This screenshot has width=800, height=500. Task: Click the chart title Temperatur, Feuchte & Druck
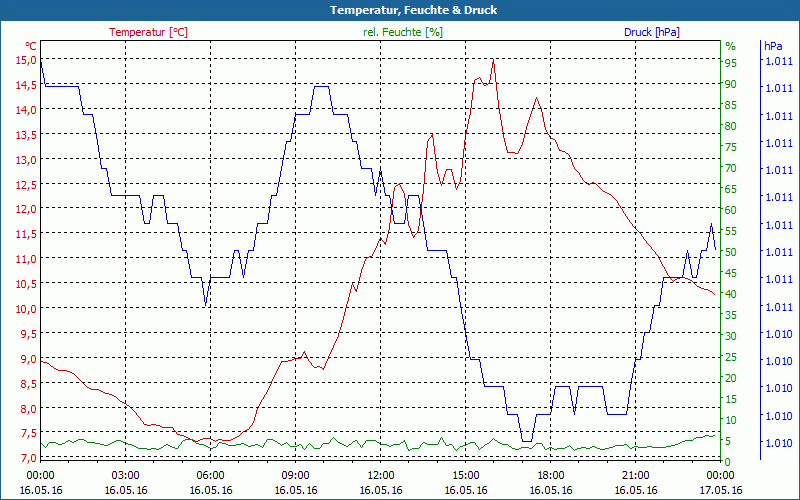coord(400,10)
